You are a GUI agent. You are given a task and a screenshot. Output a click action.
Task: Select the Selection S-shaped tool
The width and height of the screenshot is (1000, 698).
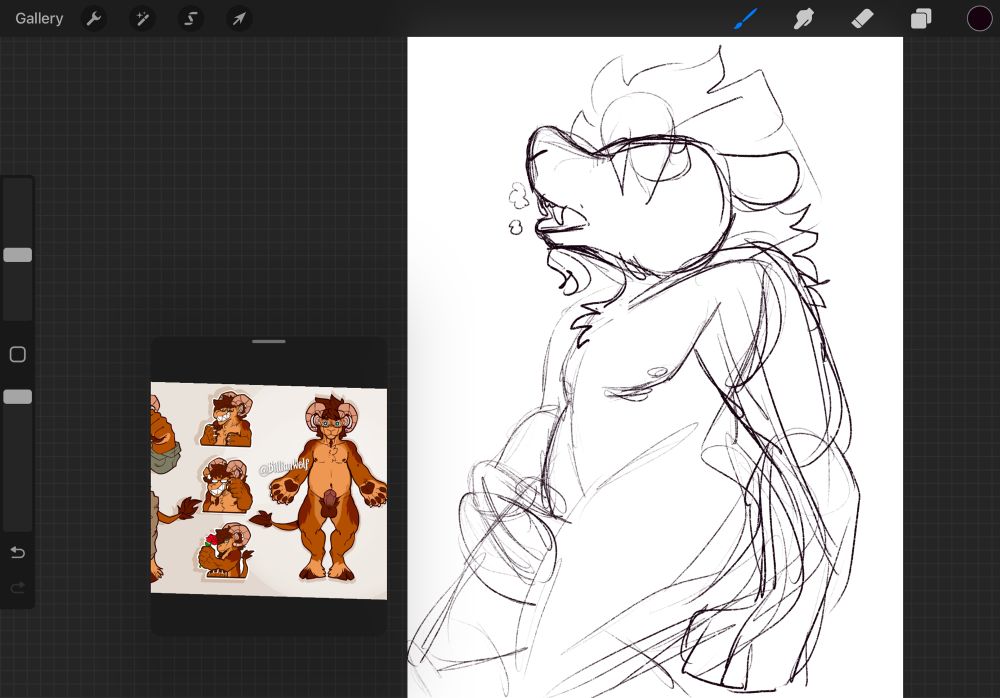tap(191, 19)
